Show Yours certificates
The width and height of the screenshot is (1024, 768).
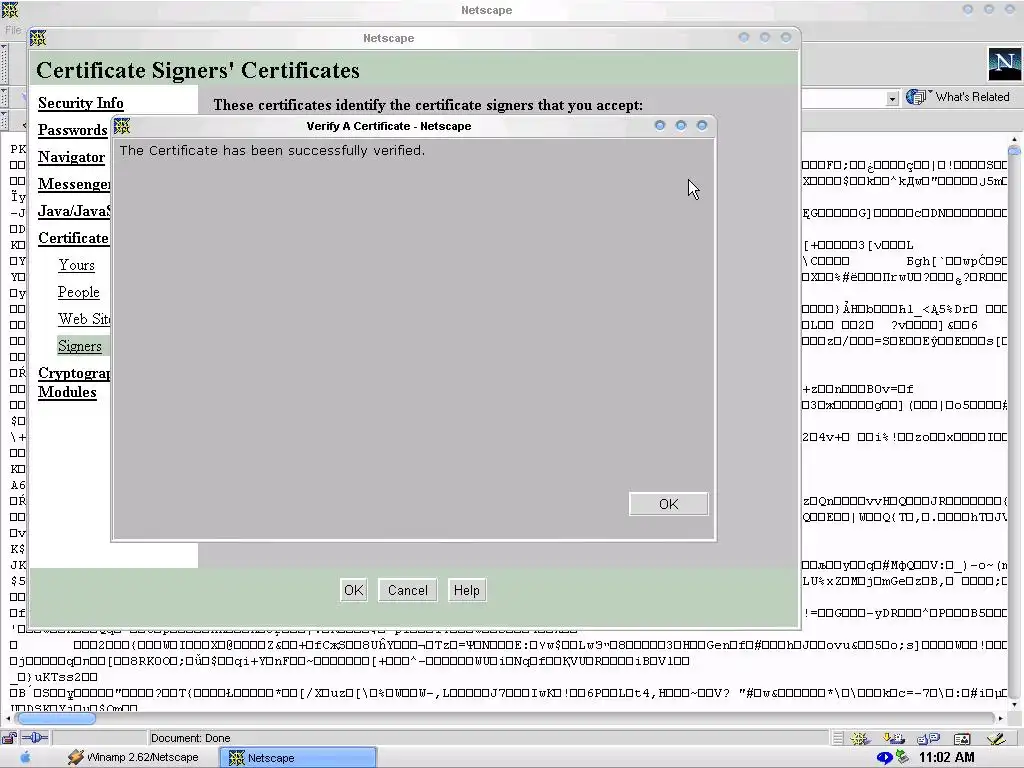pos(76,265)
